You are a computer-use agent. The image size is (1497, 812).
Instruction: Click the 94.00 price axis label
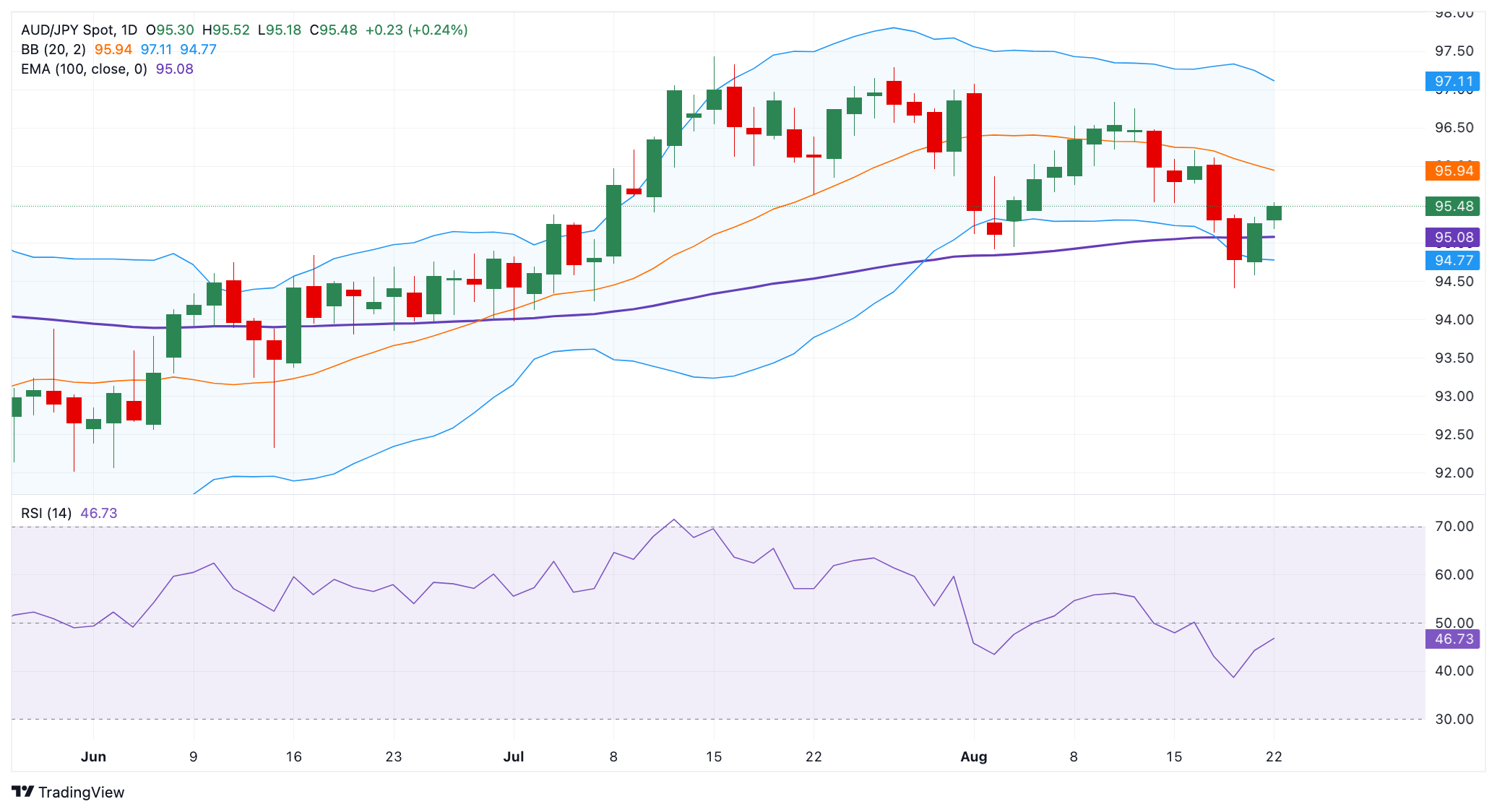(1454, 319)
